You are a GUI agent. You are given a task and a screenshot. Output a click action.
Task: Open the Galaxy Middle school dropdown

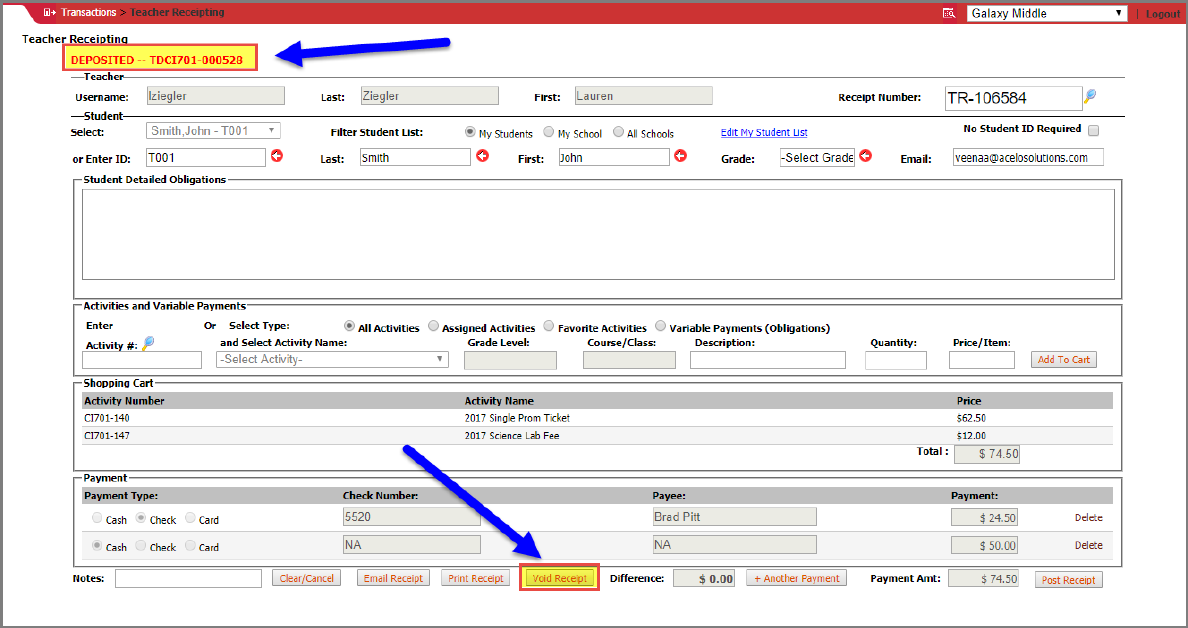click(x=1047, y=13)
